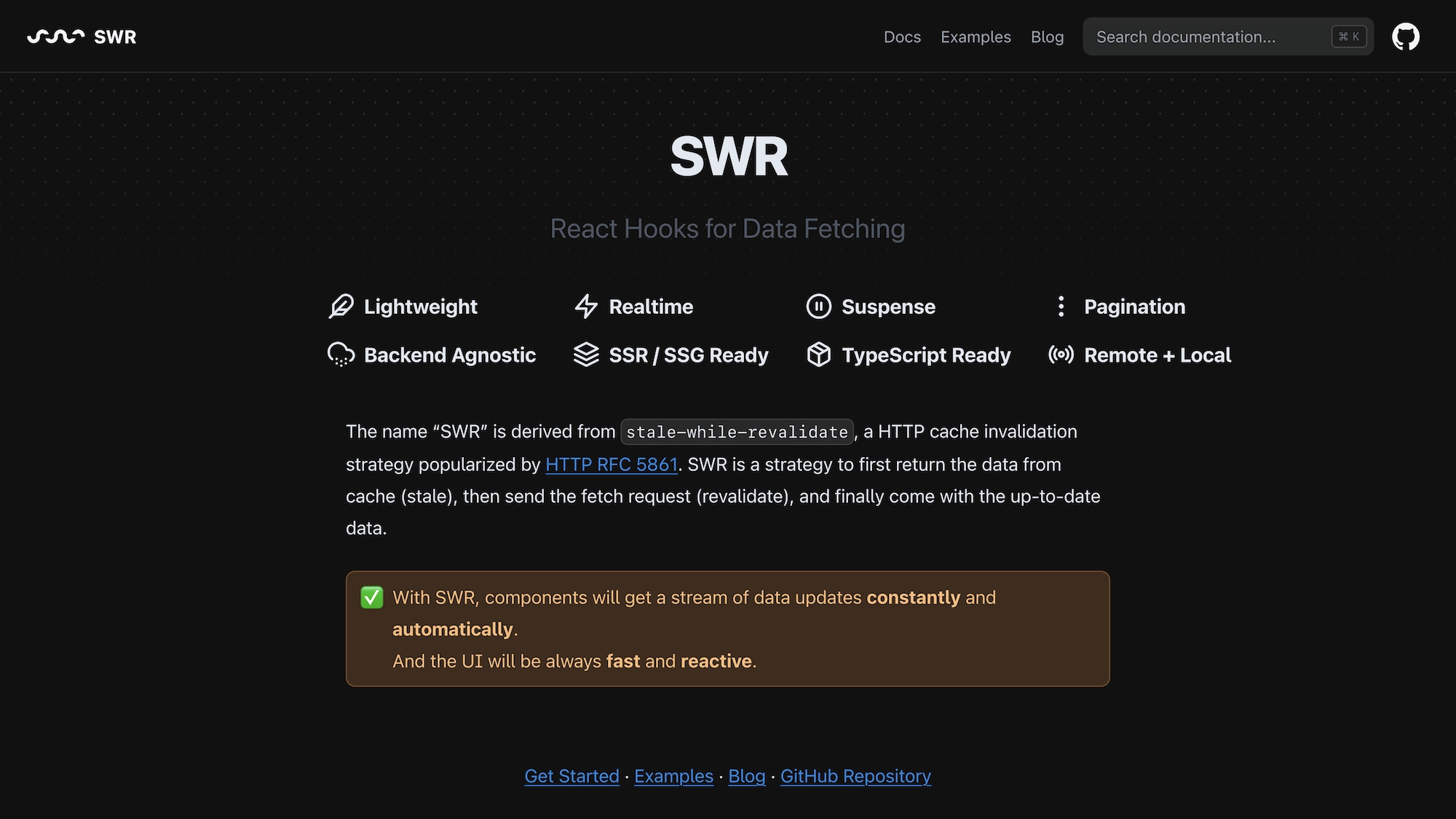
Task: Open the Docs menu item
Action: [902, 36]
